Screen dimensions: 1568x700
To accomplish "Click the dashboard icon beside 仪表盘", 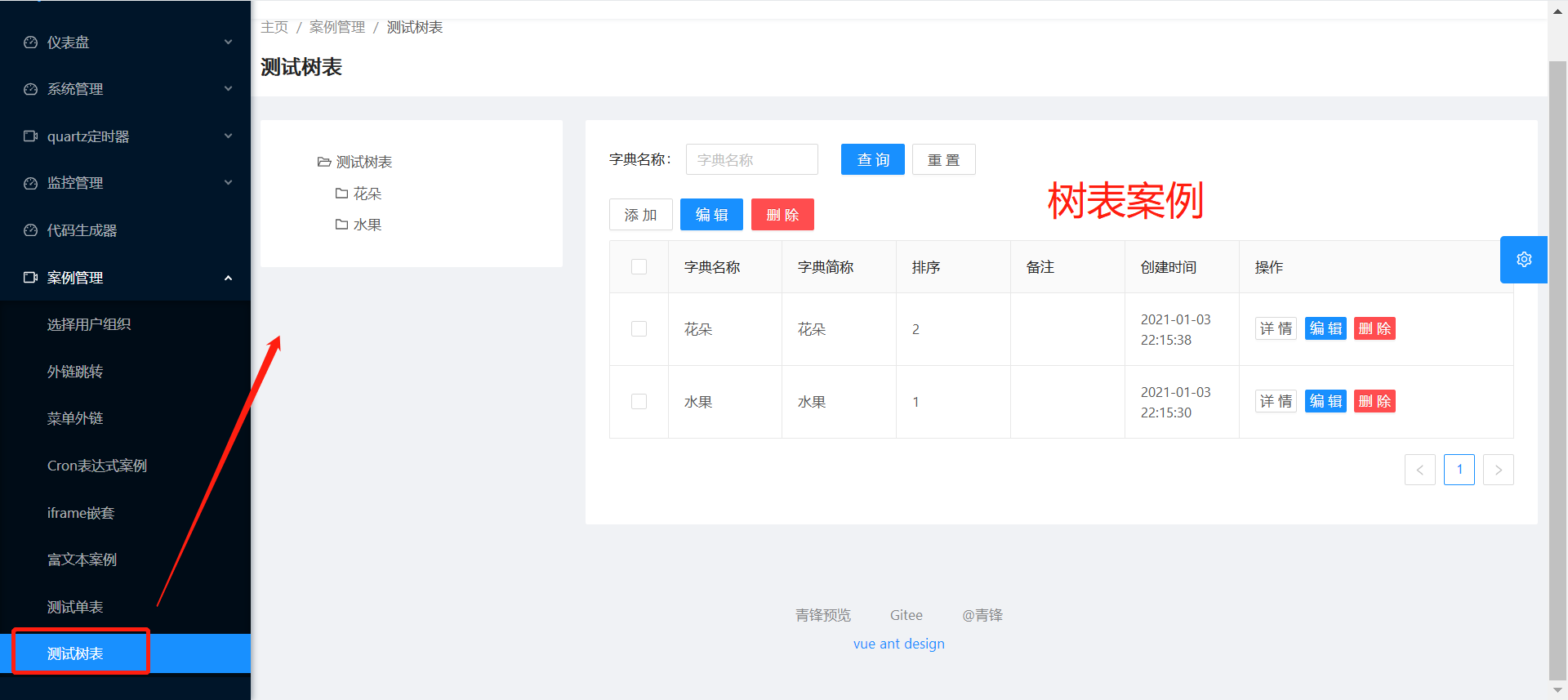I will (x=30, y=42).
